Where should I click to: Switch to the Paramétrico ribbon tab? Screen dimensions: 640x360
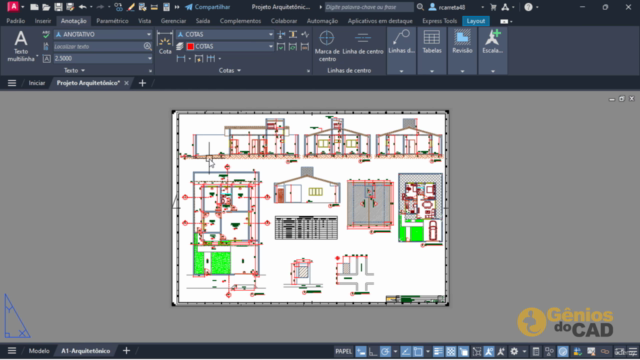pyautogui.click(x=112, y=21)
